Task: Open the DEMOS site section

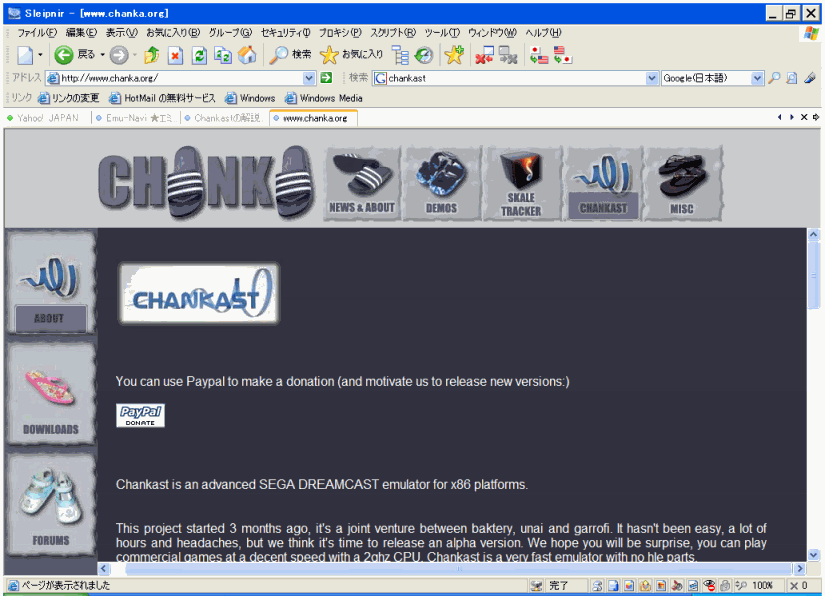Action: point(441,183)
